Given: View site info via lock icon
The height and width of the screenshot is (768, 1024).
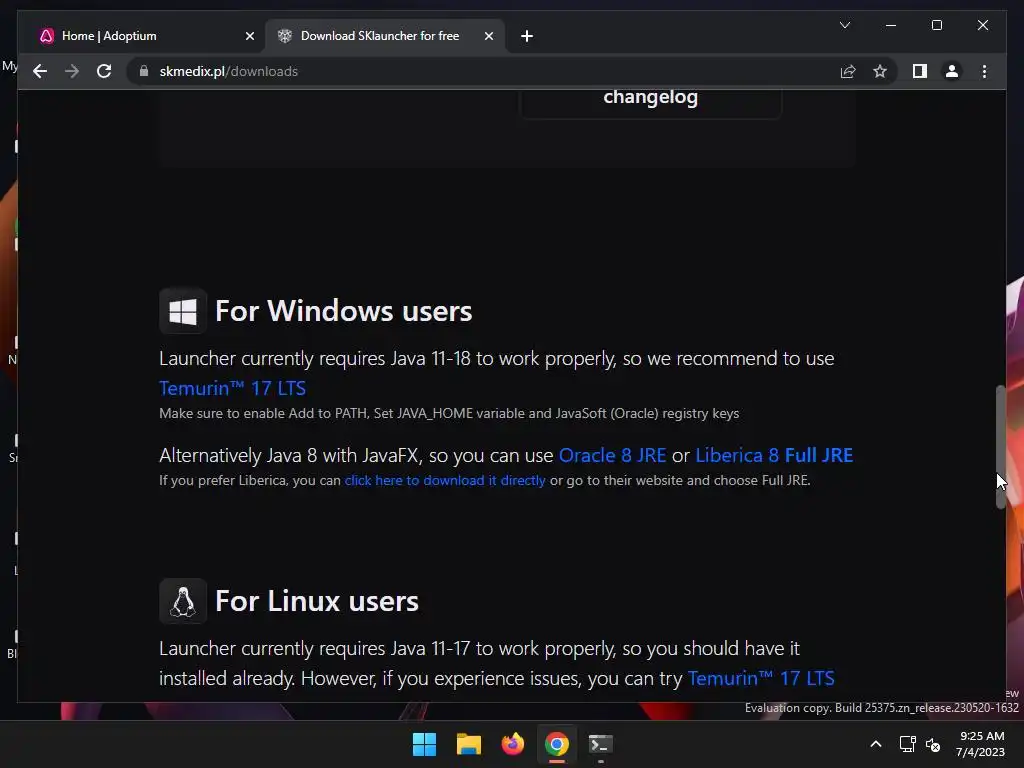Looking at the screenshot, I should pos(144,71).
